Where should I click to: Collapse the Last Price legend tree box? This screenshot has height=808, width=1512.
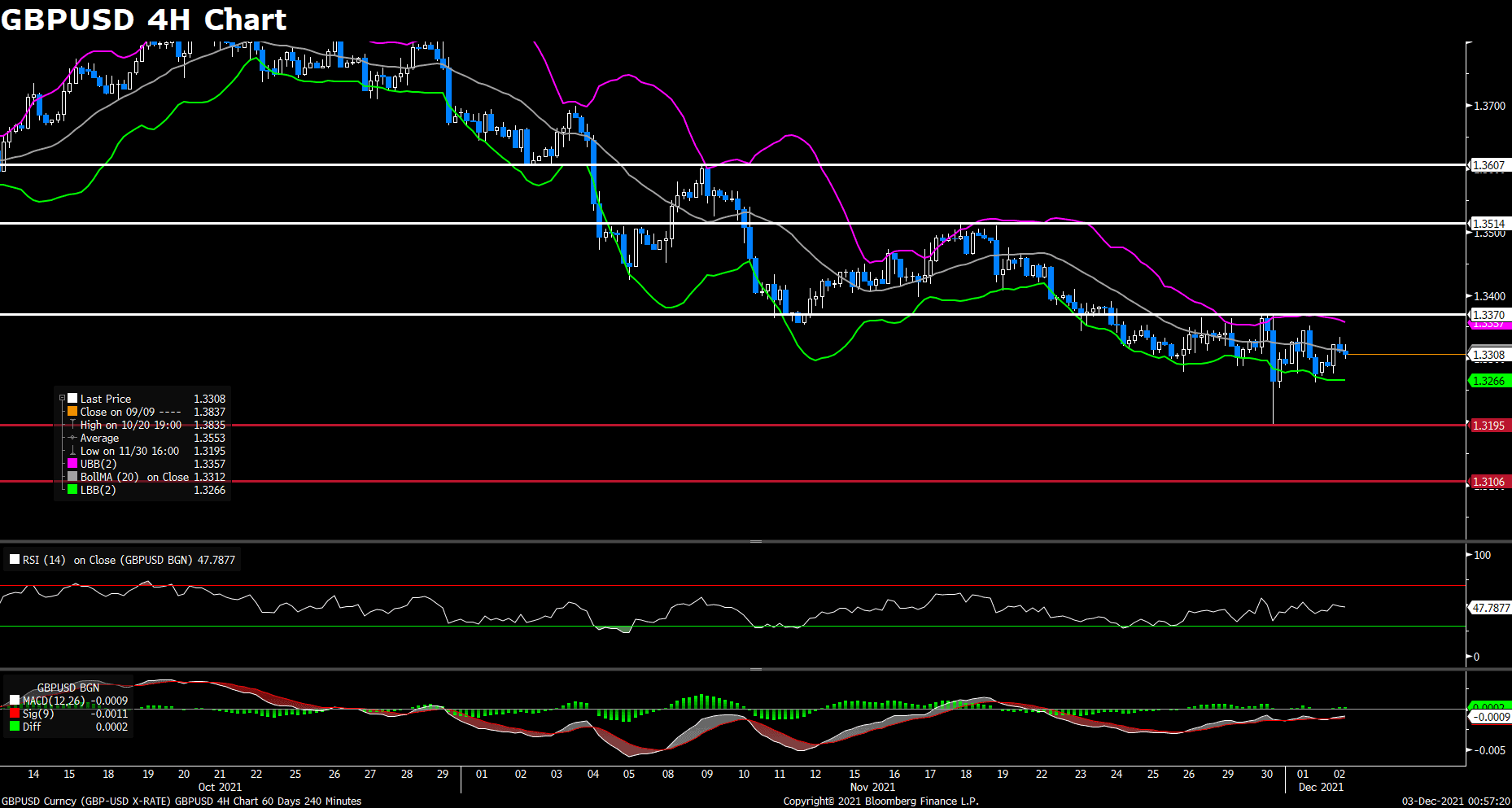(62, 398)
